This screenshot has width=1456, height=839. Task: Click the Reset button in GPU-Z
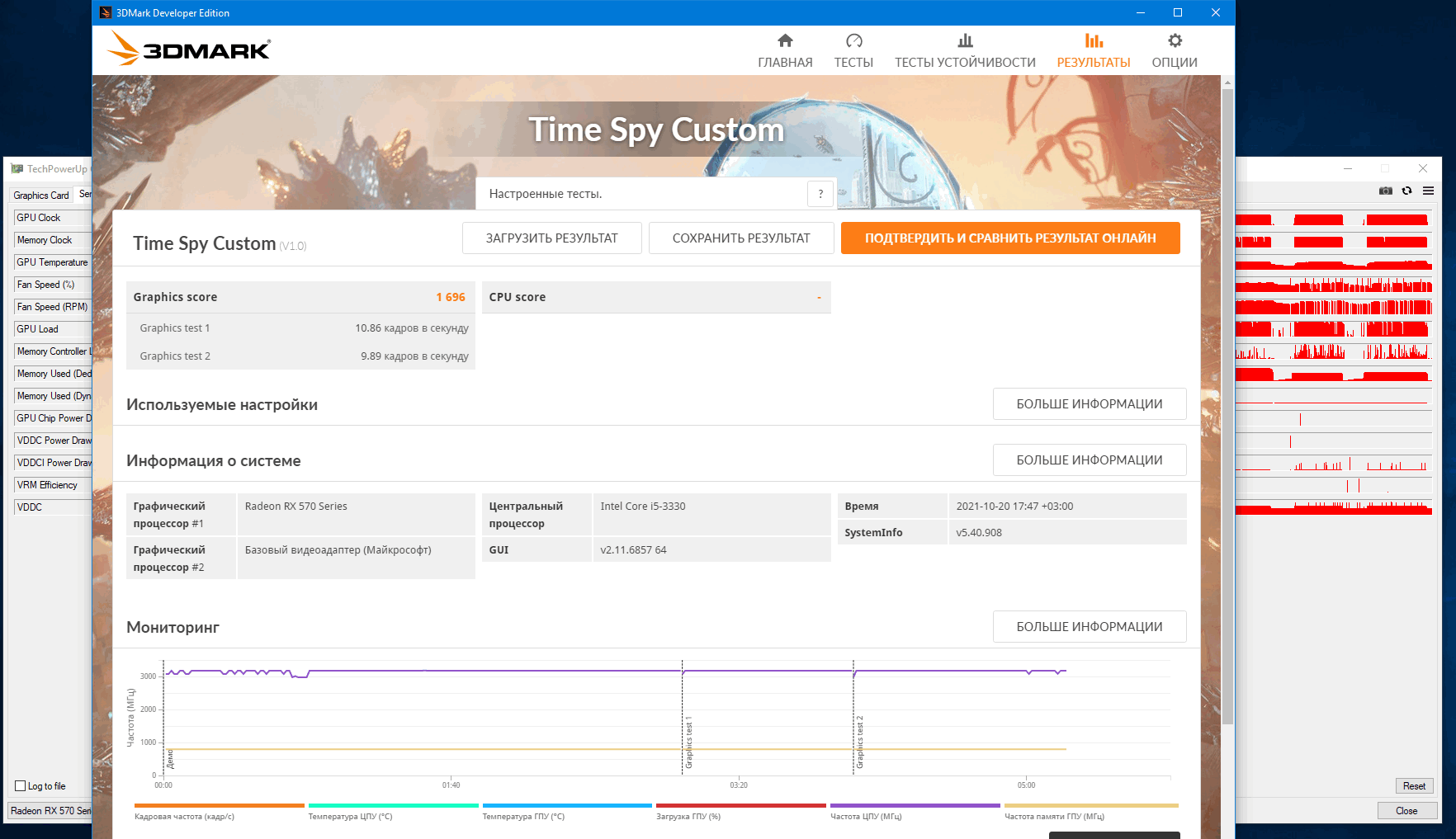[1414, 785]
